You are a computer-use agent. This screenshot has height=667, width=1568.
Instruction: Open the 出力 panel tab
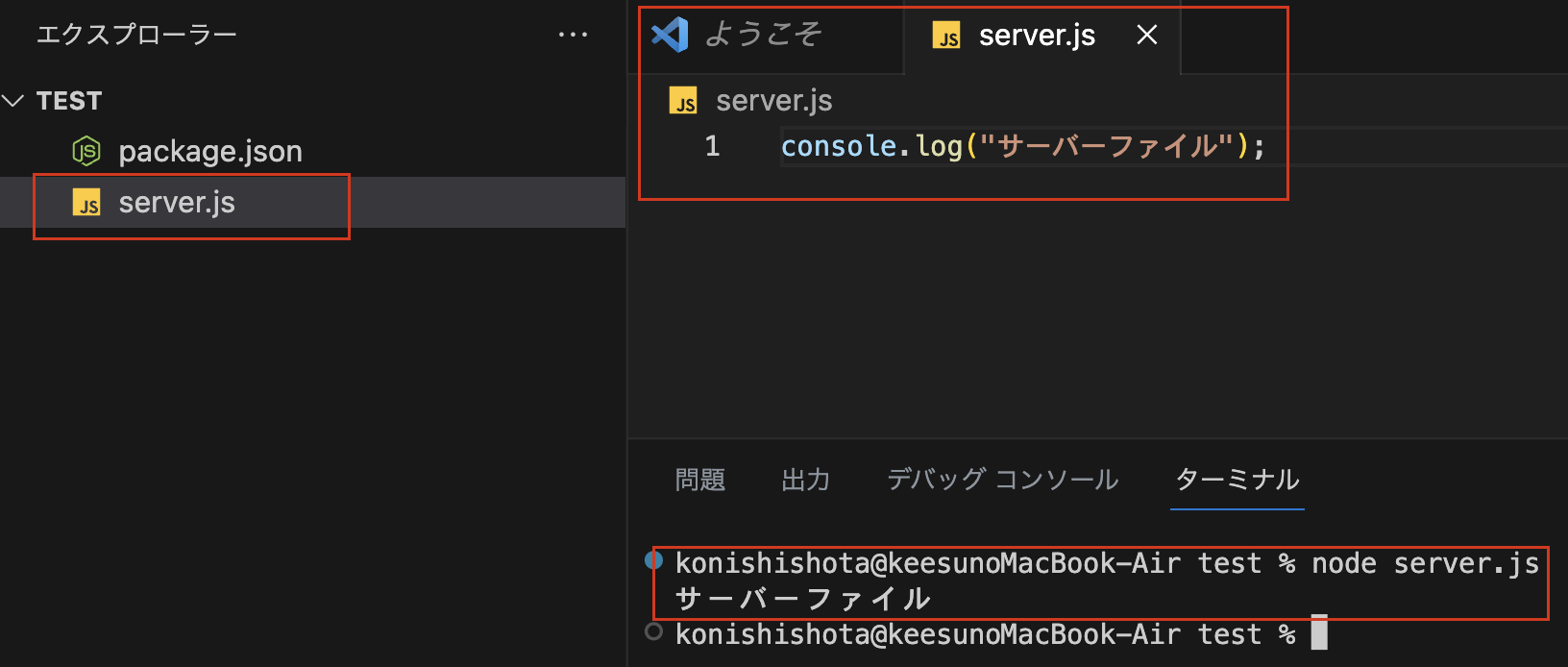tap(806, 480)
